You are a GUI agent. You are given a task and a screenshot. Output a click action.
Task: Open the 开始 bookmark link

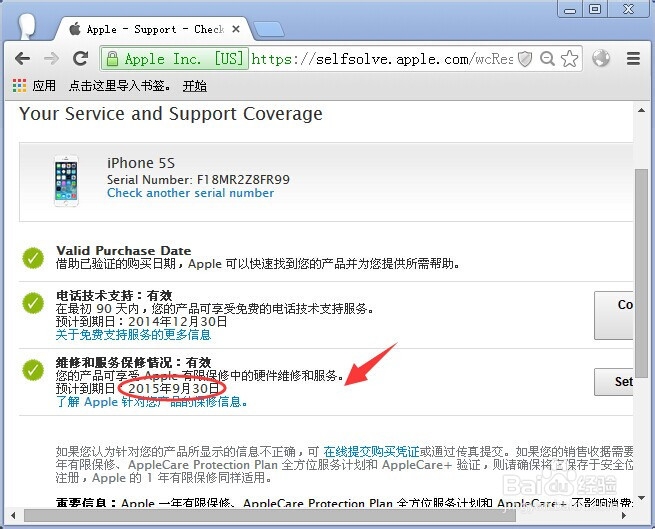coord(195,86)
